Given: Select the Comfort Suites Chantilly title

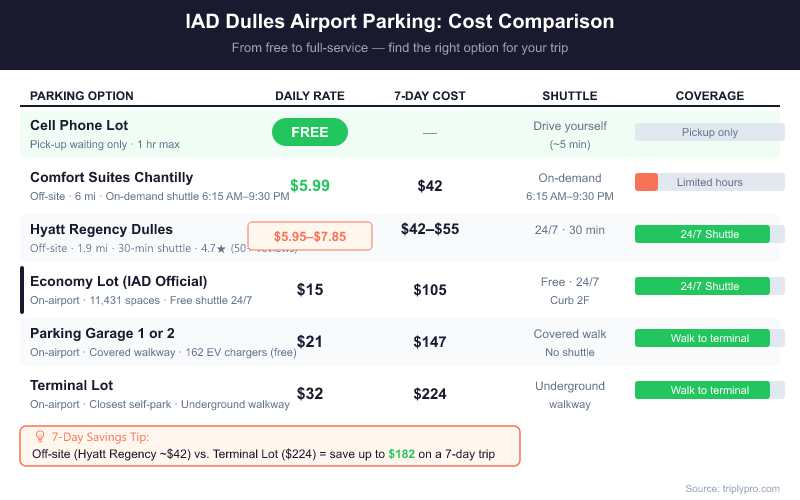Looking at the screenshot, I should (112, 177).
